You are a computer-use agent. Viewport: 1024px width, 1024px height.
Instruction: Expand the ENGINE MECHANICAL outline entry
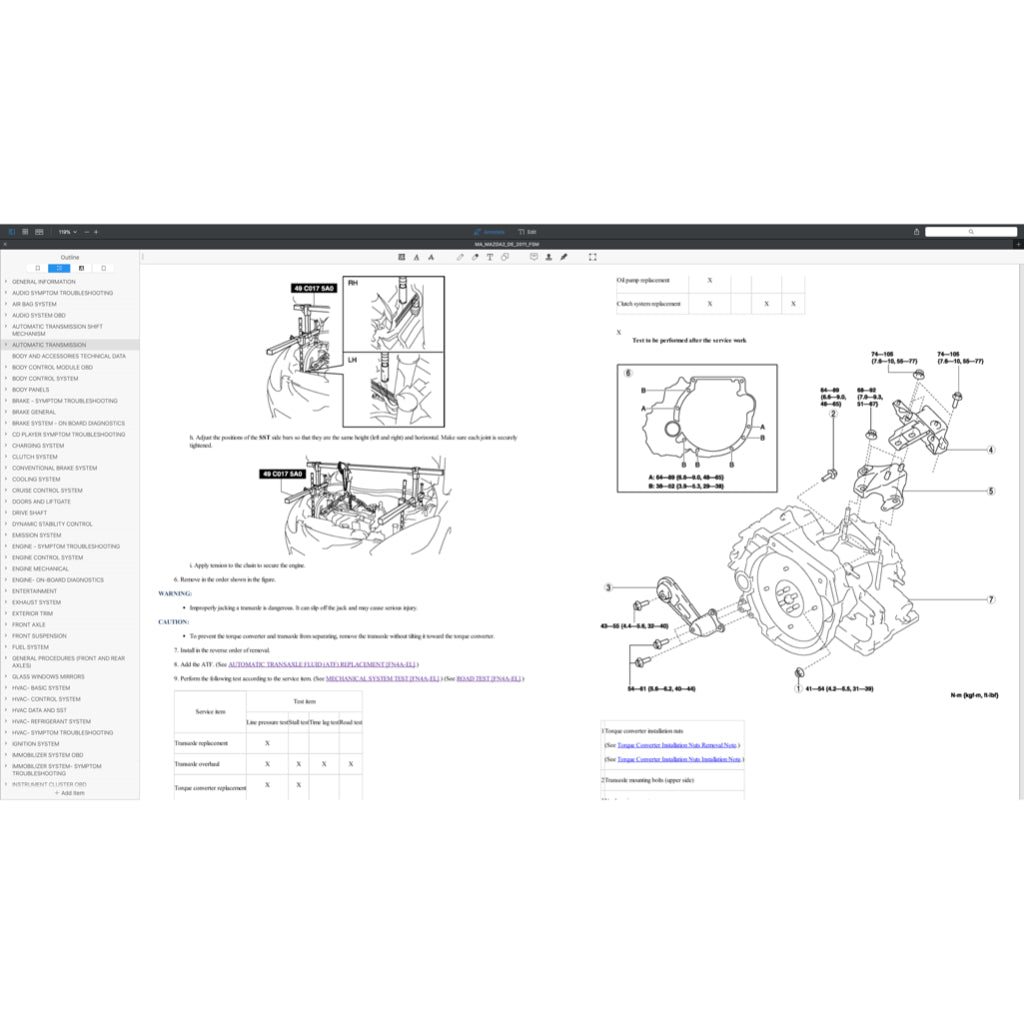(7, 568)
